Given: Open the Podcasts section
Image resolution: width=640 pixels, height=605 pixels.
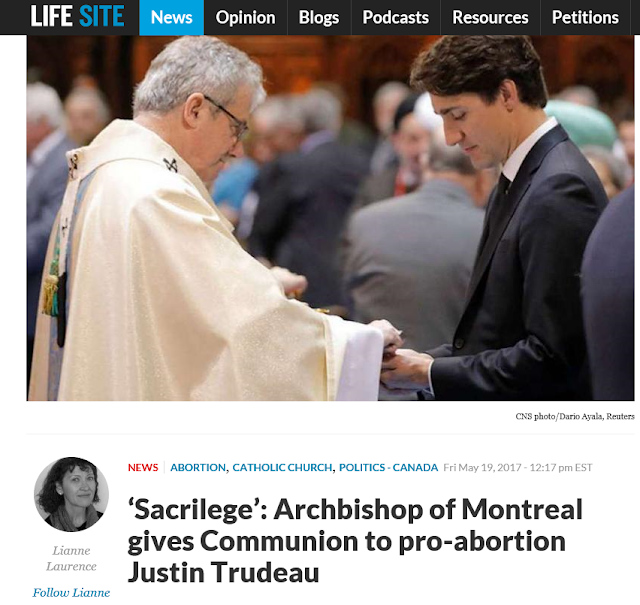Looking at the screenshot, I should tap(396, 18).
